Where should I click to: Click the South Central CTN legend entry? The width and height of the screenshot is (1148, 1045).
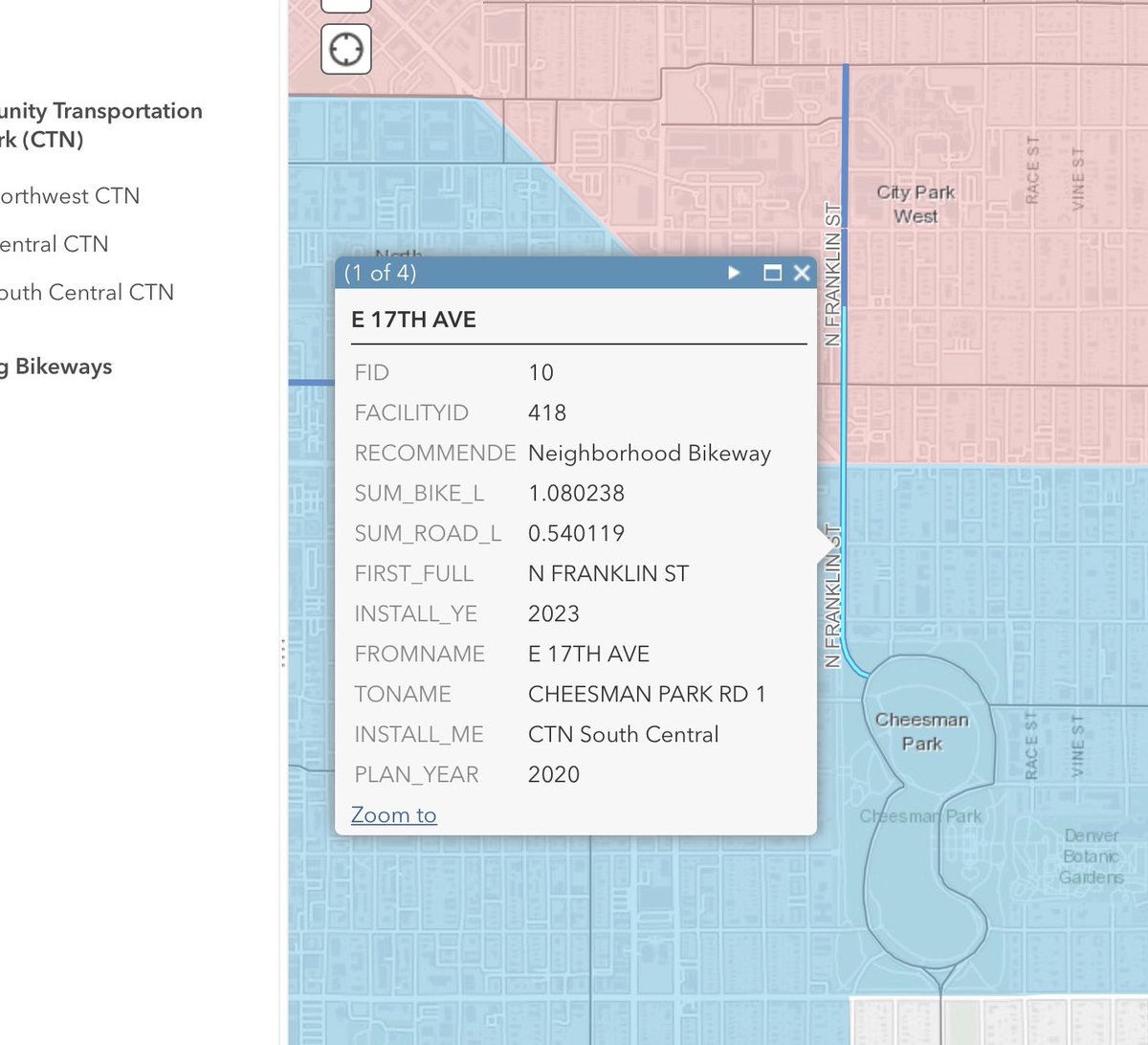[x=87, y=292]
